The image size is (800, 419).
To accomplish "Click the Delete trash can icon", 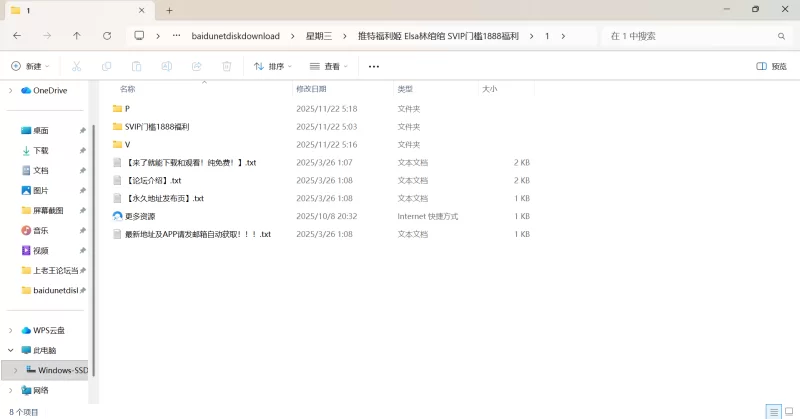I will click(226, 66).
